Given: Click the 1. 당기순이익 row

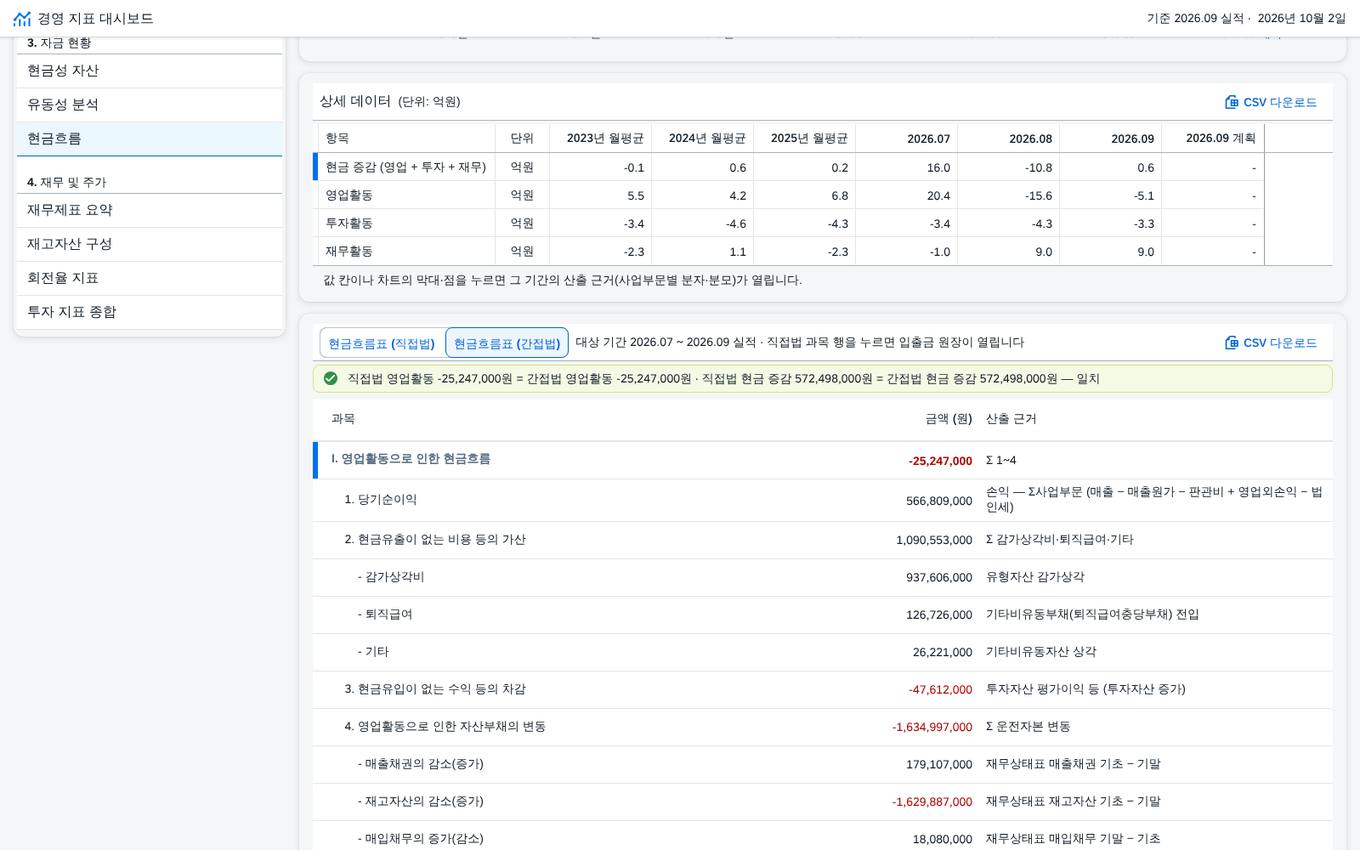Looking at the screenshot, I should [823, 500].
